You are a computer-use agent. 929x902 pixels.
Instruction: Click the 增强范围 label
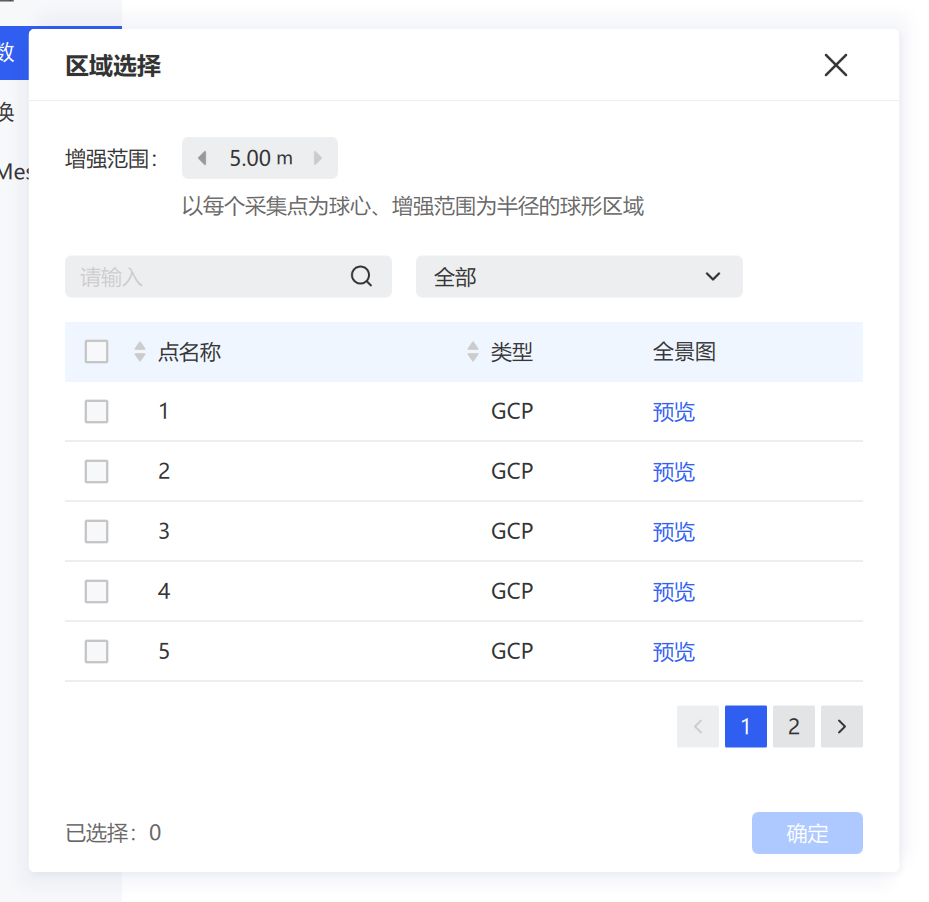(111, 159)
